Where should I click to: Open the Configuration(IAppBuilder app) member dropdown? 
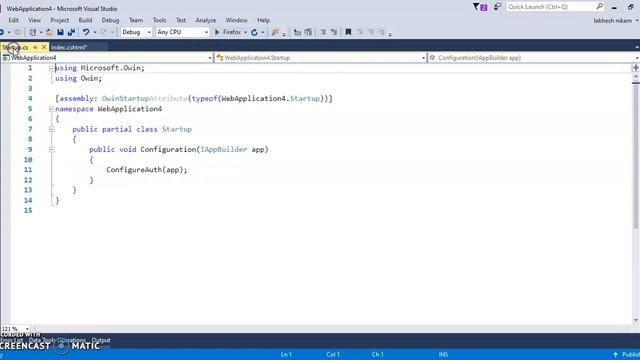(533, 58)
